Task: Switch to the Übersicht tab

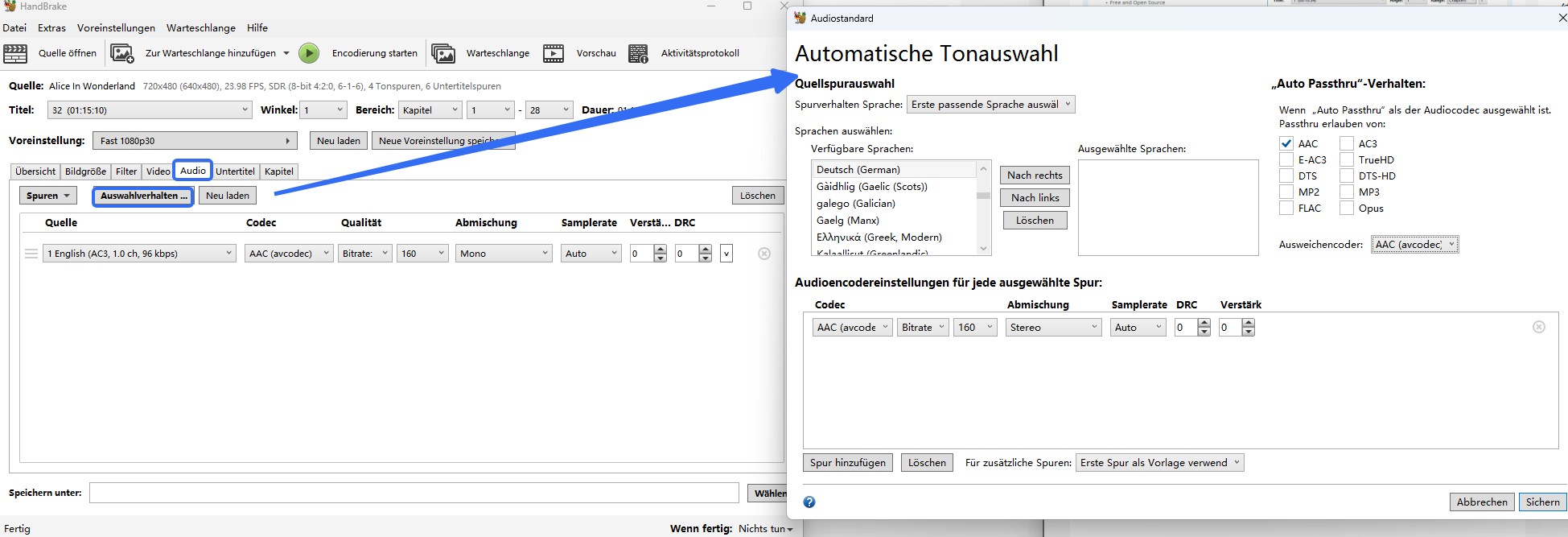Action: click(35, 171)
